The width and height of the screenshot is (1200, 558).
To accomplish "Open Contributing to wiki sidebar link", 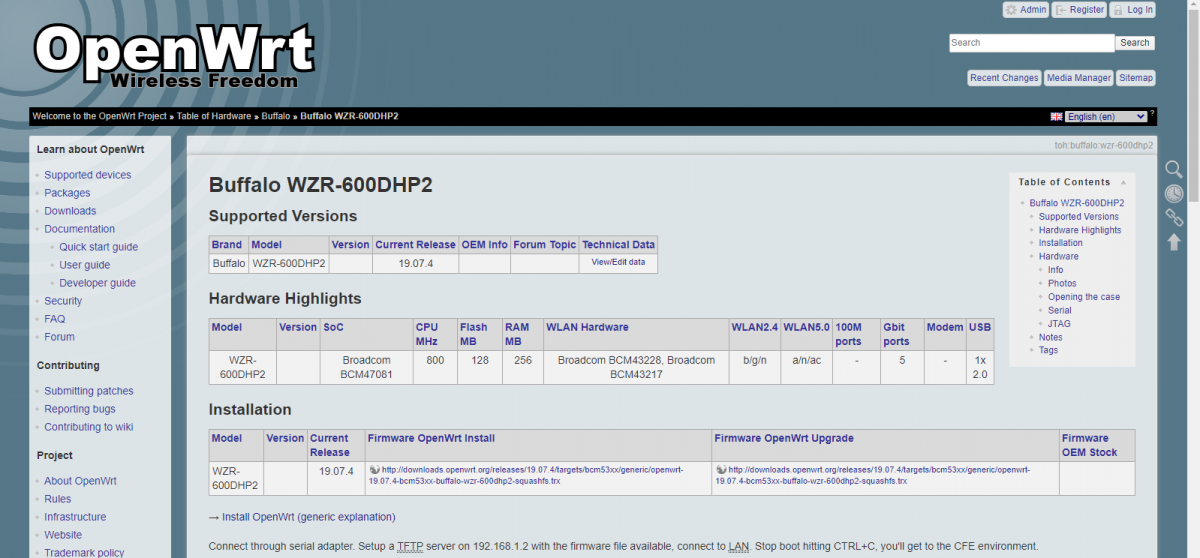I will 89,427.
